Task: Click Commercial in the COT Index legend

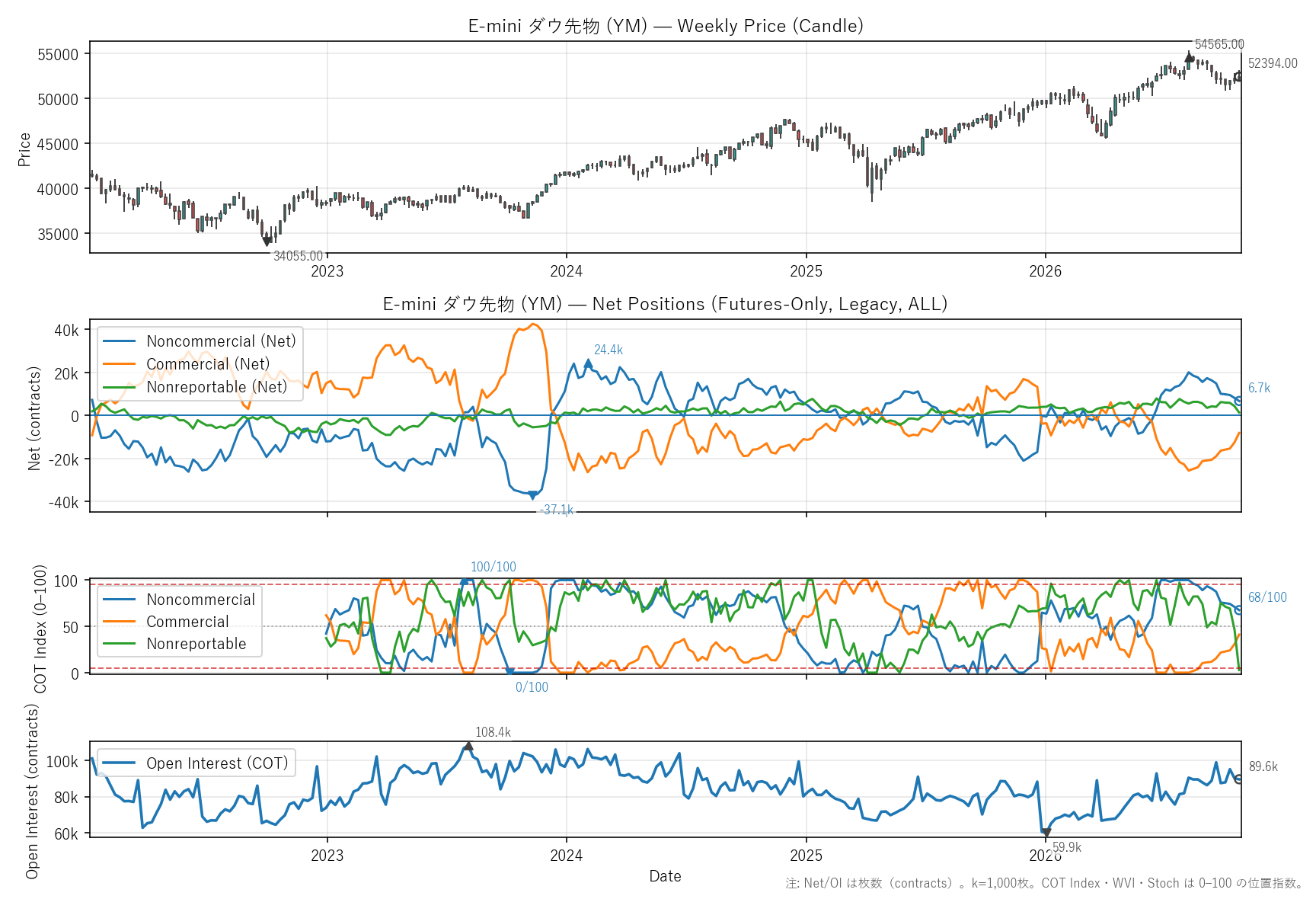Action: point(187,622)
